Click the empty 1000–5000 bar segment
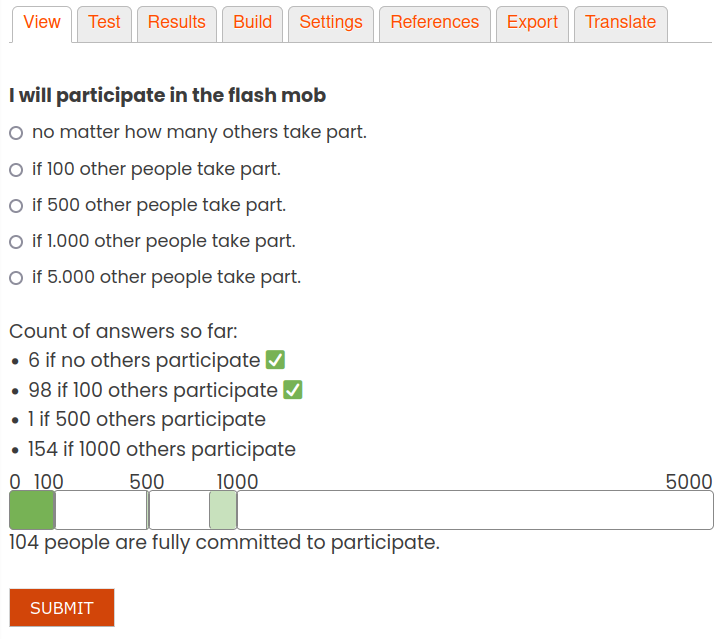 (x=475, y=510)
